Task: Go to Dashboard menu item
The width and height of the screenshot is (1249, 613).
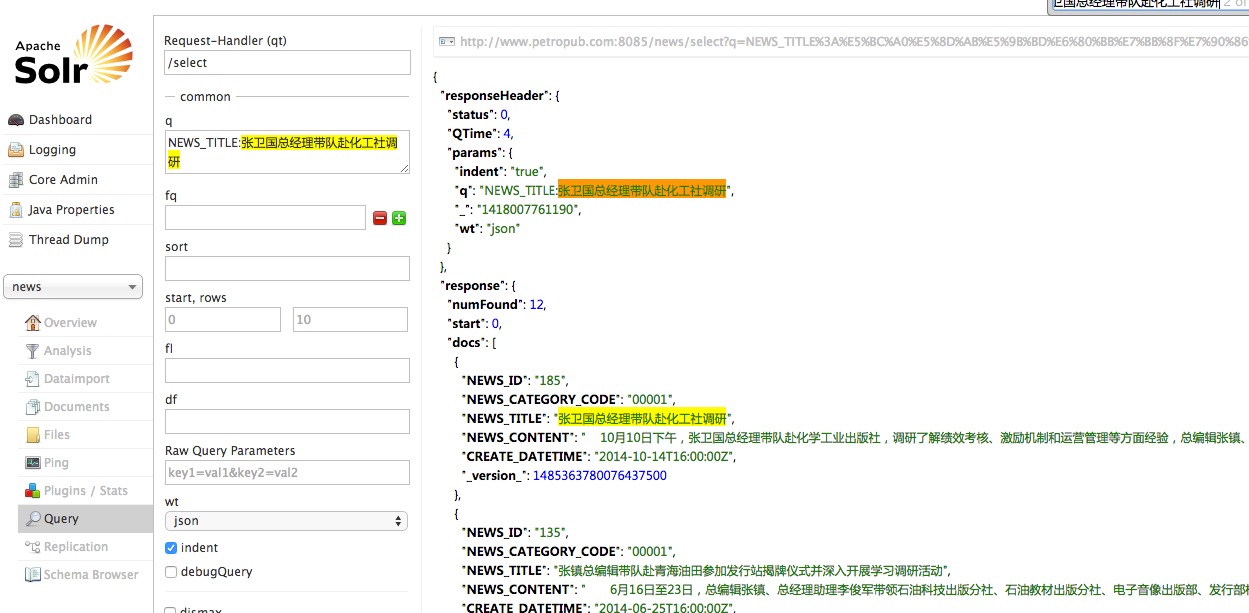Action: 60,120
